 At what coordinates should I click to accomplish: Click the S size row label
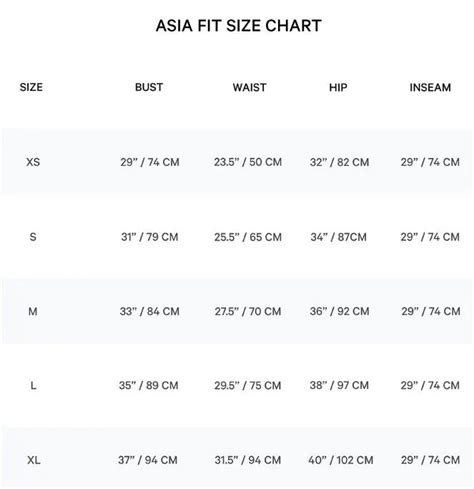point(33,237)
